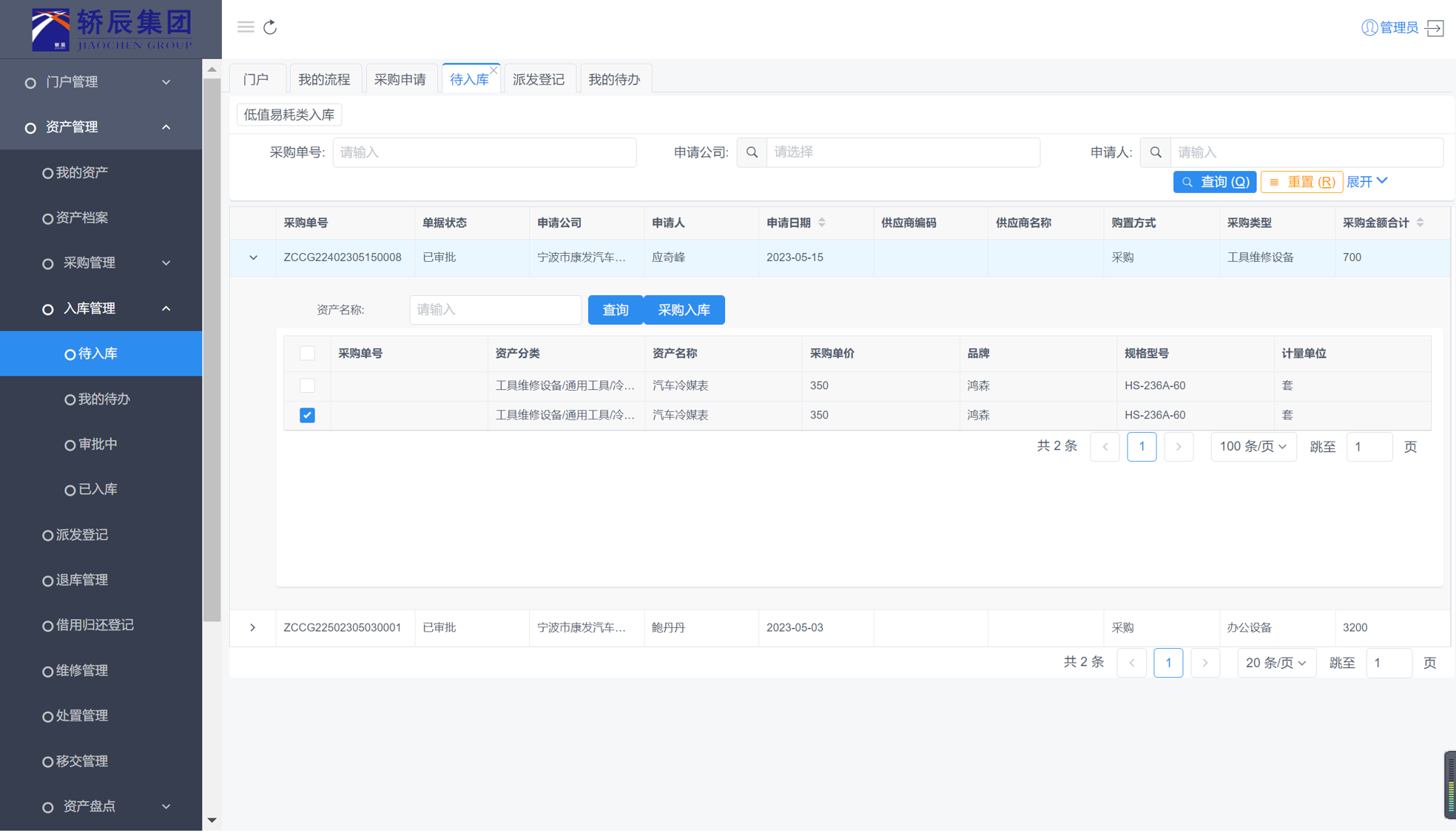Open the 100 条/页 page size dropdown
This screenshot has height=833, width=1456.
tap(1253, 447)
